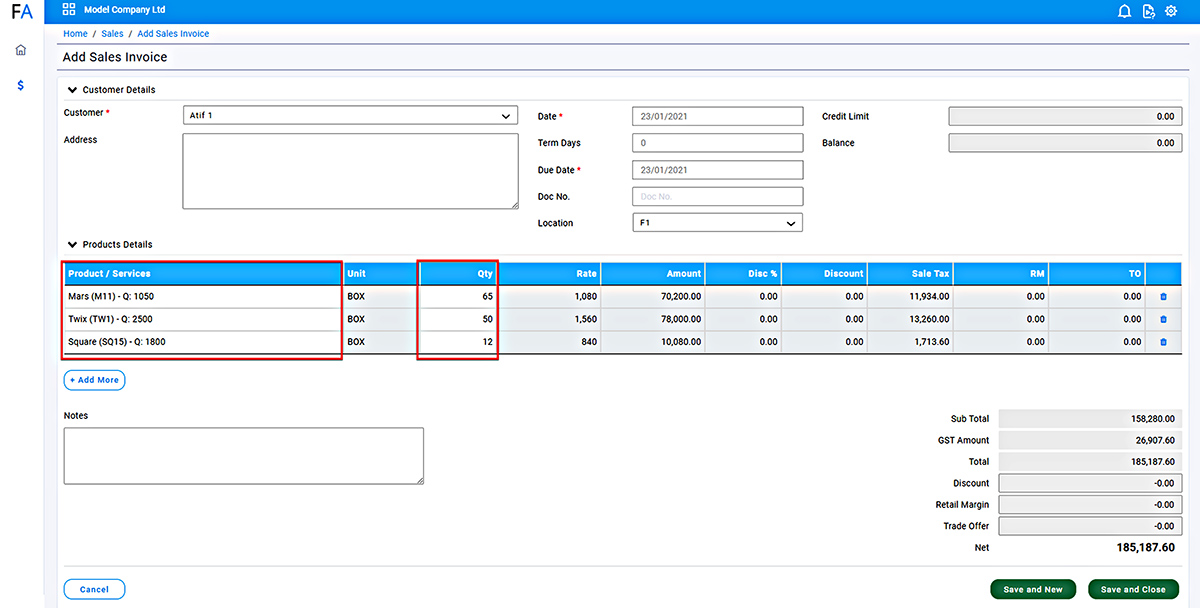This screenshot has width=1200, height=608.
Task: Click the Term Days field
Action: (x=718, y=143)
